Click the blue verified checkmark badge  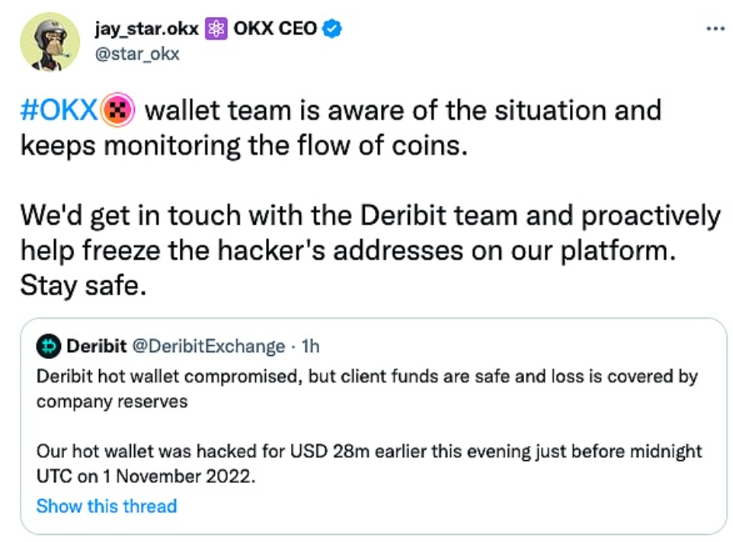pyautogui.click(x=333, y=29)
